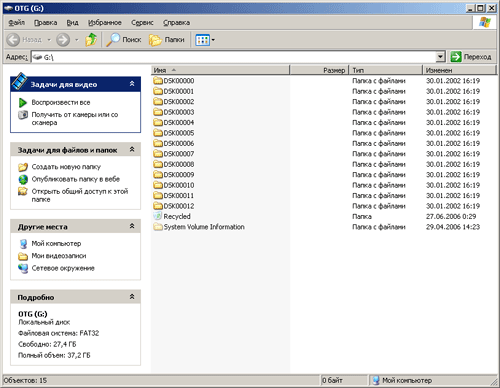500x388 pixels.
Task: Open the view mode icon button
Action: pyautogui.click(x=202, y=40)
